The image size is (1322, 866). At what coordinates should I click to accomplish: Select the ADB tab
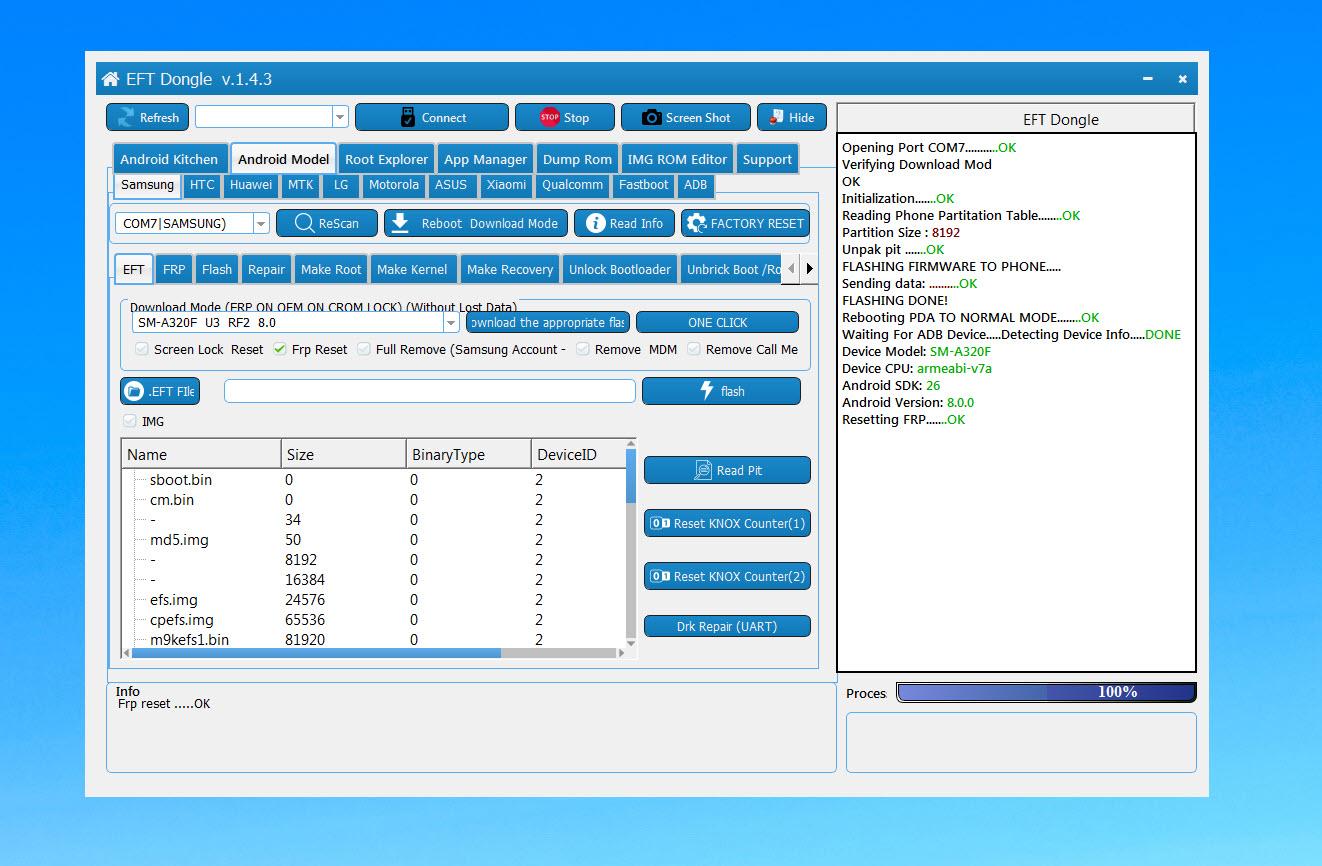point(695,184)
